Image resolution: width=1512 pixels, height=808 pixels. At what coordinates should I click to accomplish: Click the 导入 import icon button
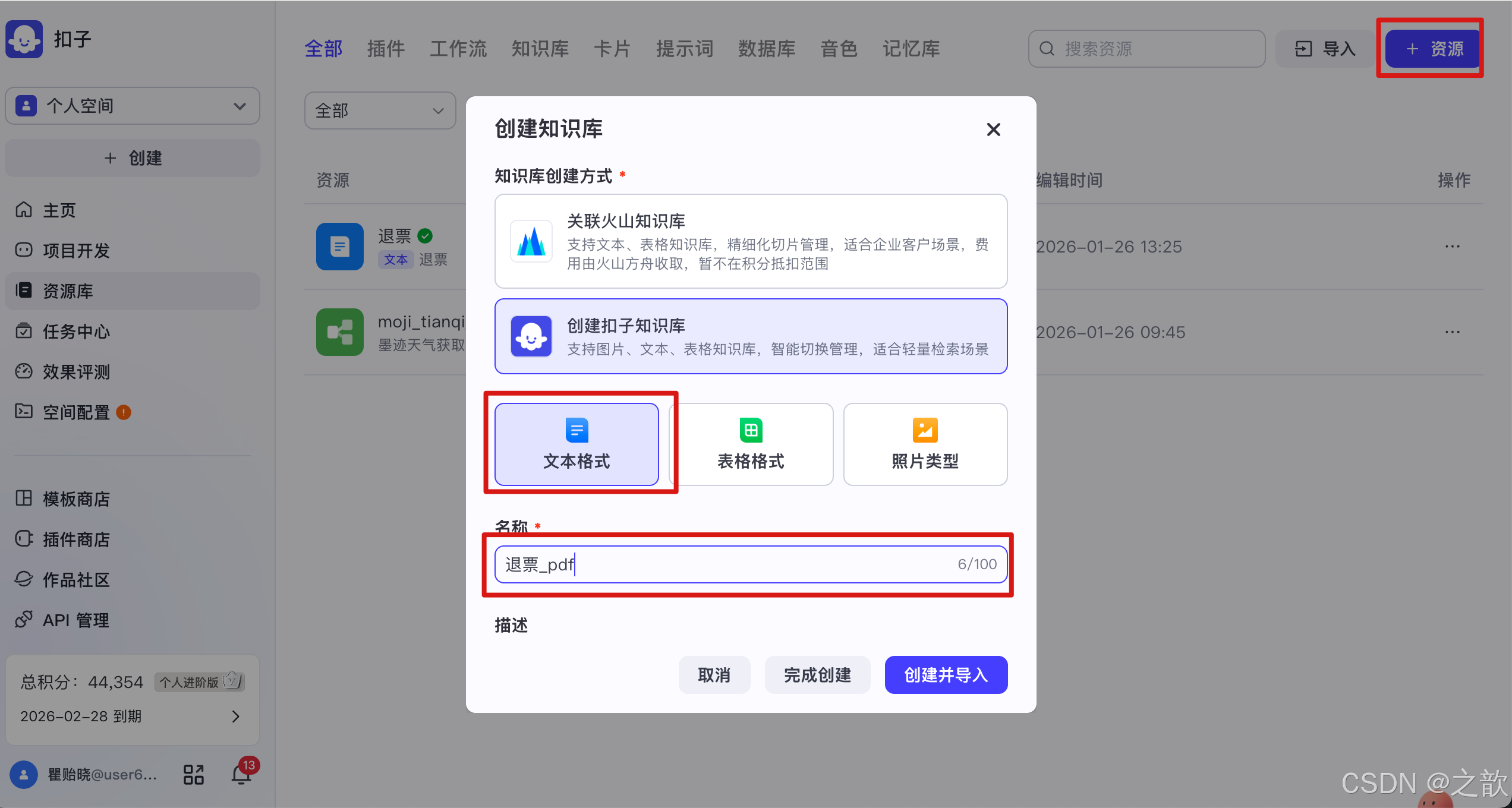point(1303,49)
